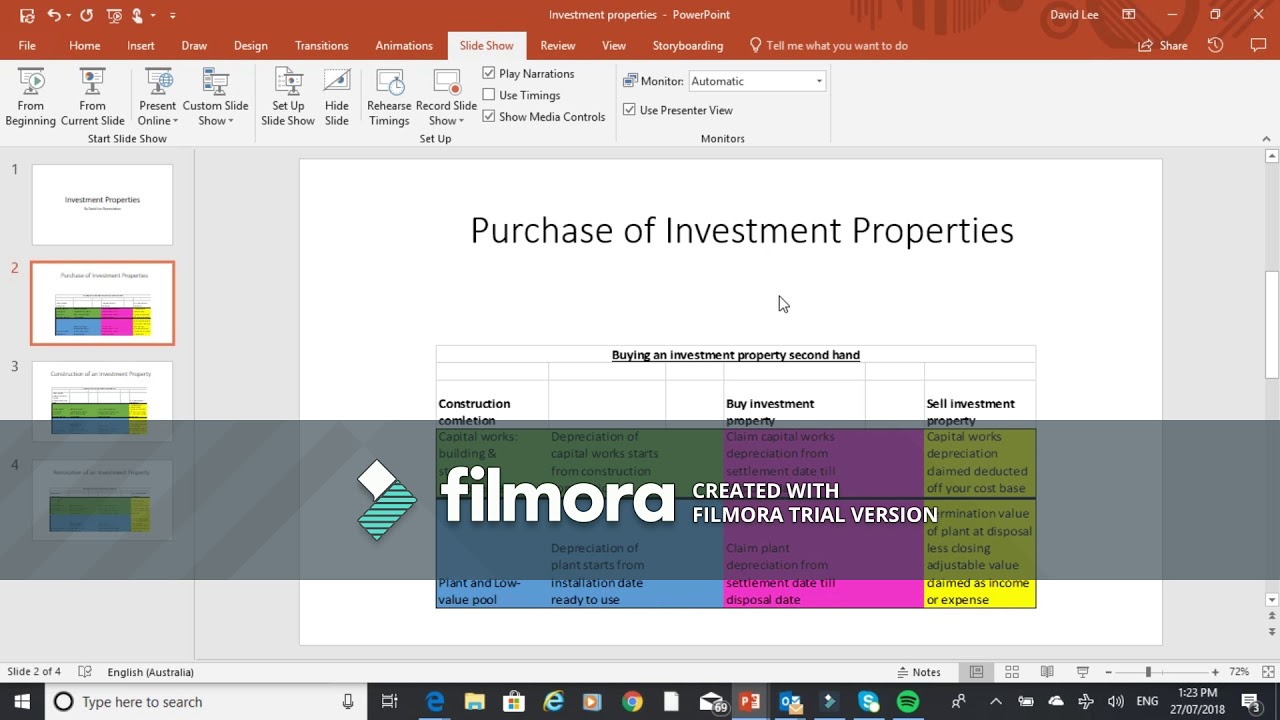Click the Hide Slide button
The width and height of the screenshot is (1280, 720).
337,97
